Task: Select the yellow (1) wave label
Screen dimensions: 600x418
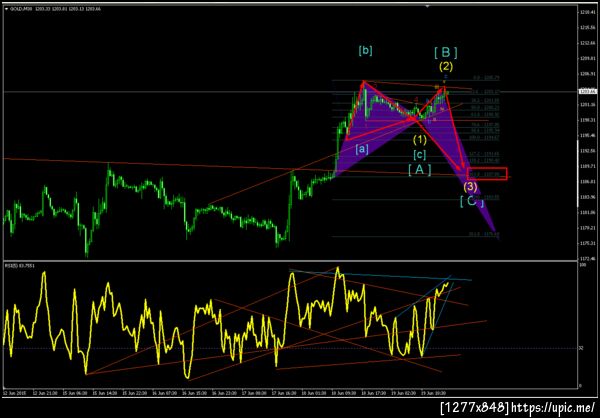Action: click(419, 140)
